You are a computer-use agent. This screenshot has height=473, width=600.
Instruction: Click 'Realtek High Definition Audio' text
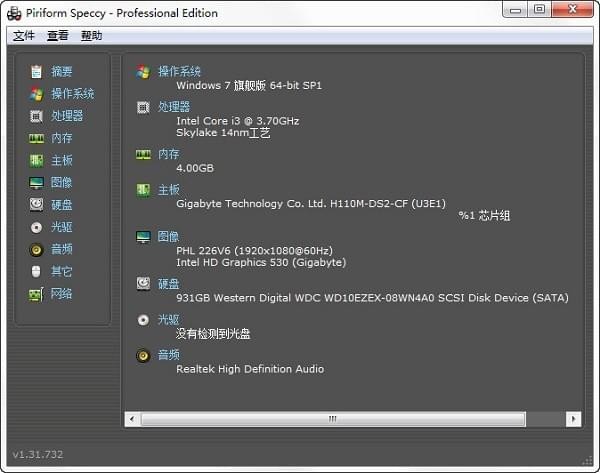coord(250,369)
